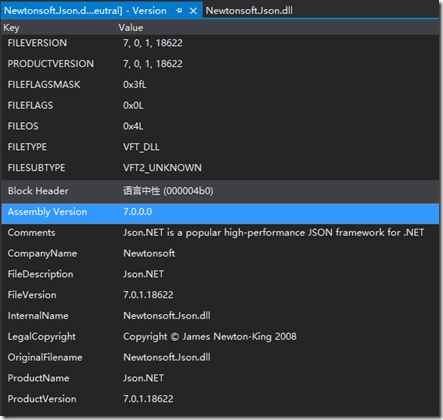The height and width of the screenshot is (420, 443).
Task: Select the James Newton-King copyright value
Action: point(210,337)
